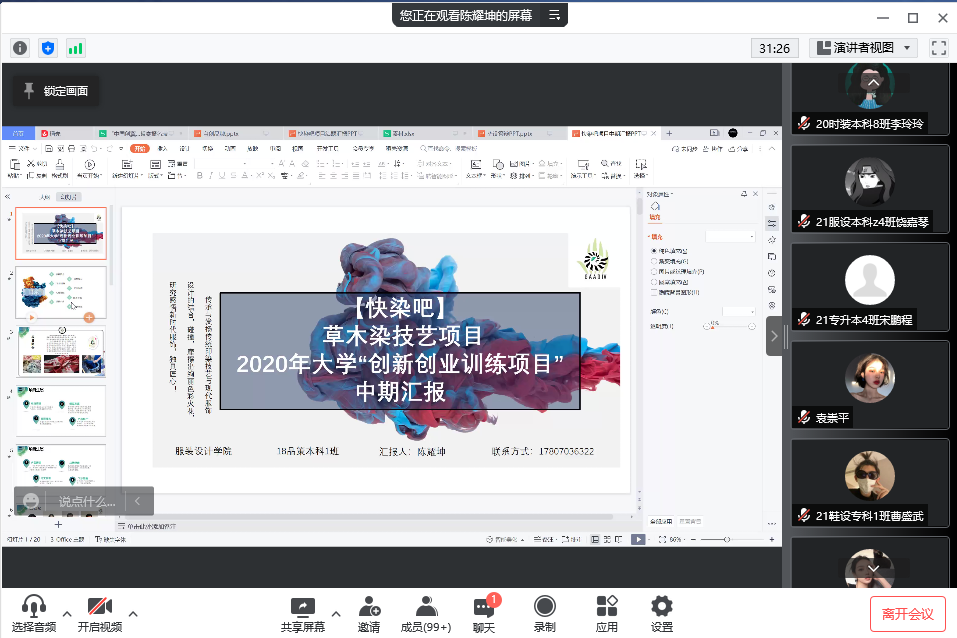Screen dimensions: 957x638
Task: Open the meeting info icon
Action: [20, 48]
